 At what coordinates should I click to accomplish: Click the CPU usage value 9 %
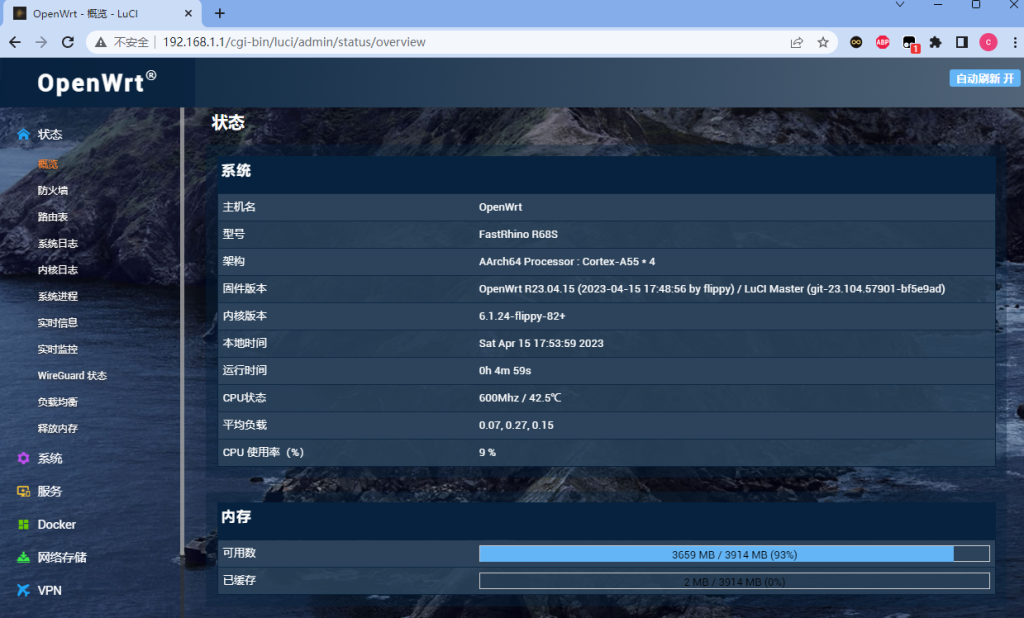[x=487, y=452]
